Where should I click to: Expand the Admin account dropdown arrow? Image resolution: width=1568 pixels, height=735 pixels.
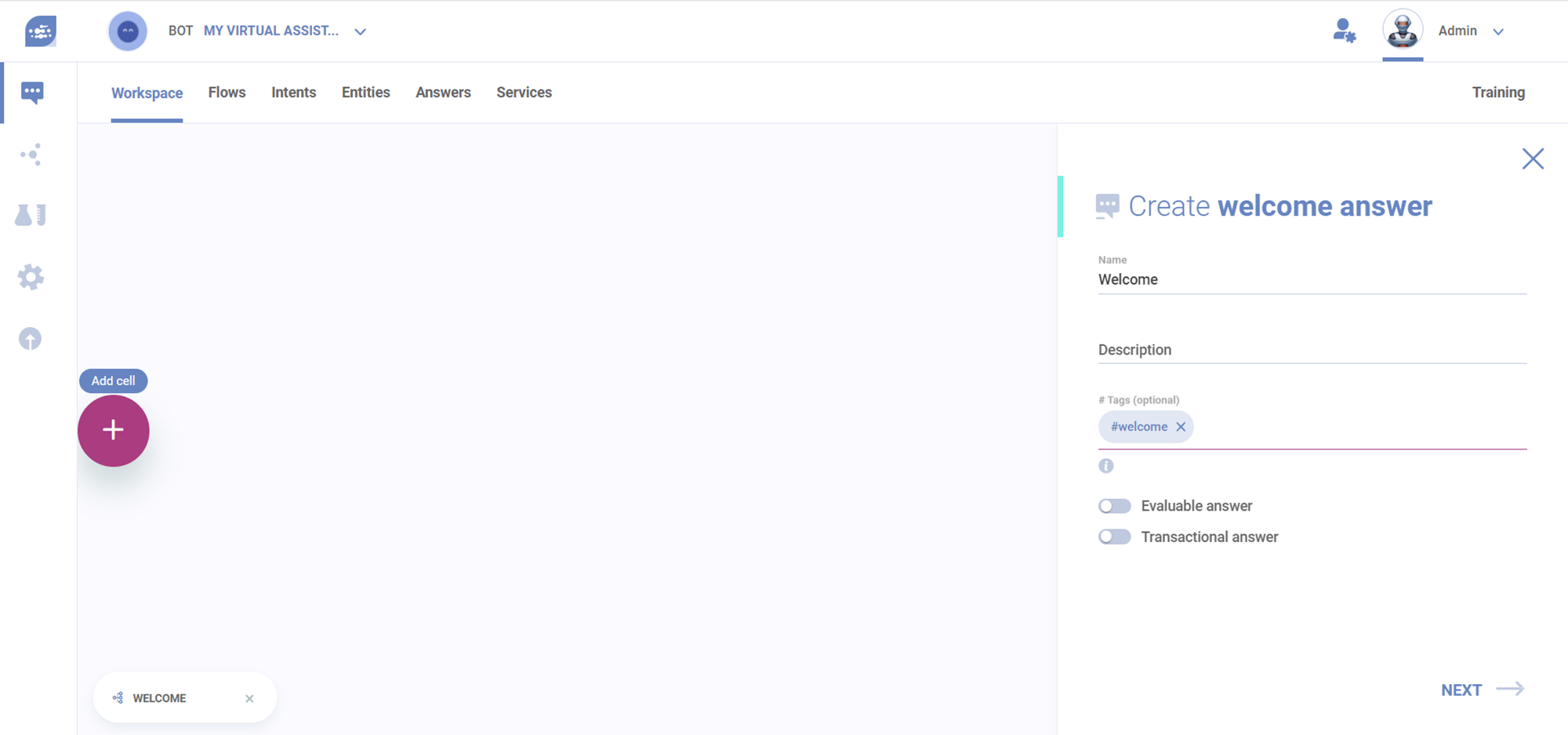click(x=1497, y=32)
